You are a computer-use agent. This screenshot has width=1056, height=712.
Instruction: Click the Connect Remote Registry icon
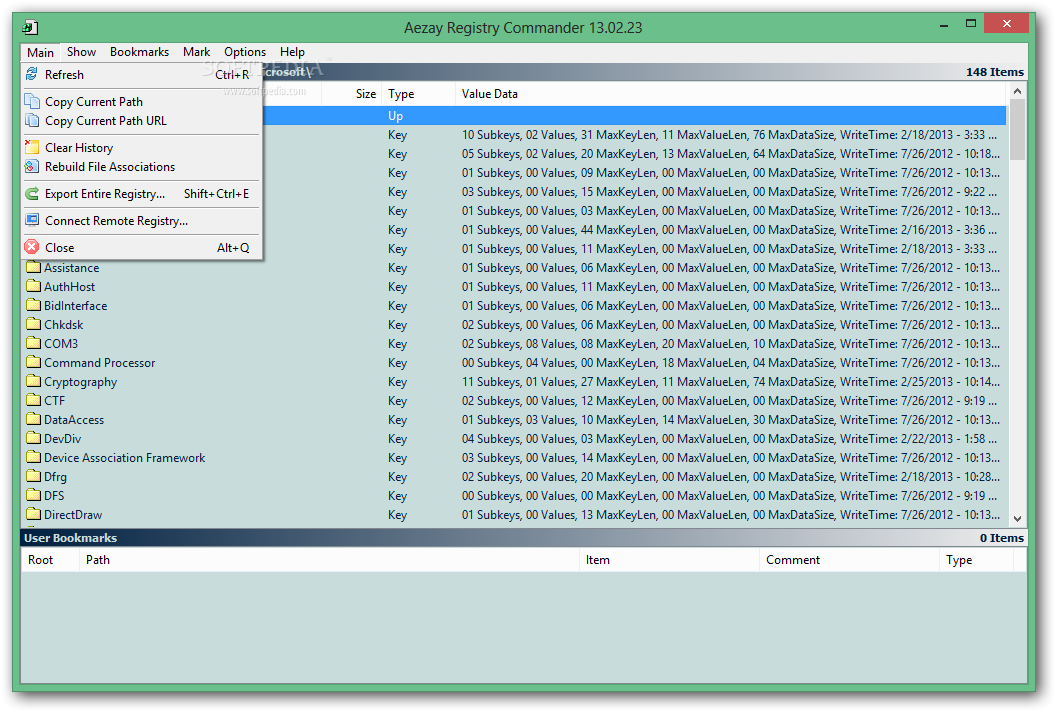(32, 220)
